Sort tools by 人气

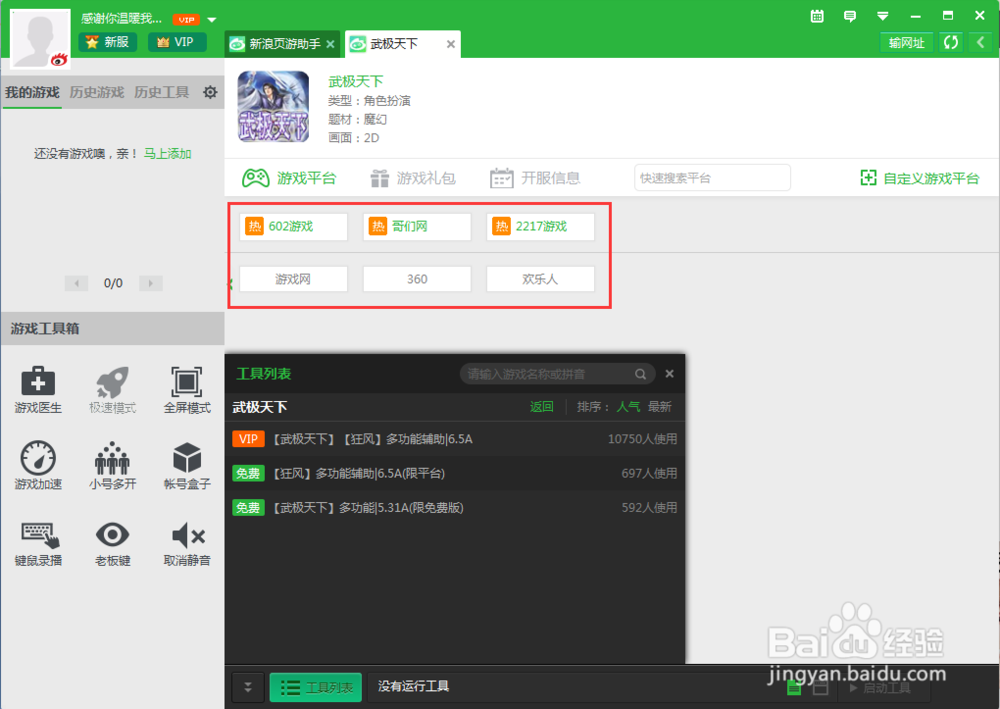628,407
